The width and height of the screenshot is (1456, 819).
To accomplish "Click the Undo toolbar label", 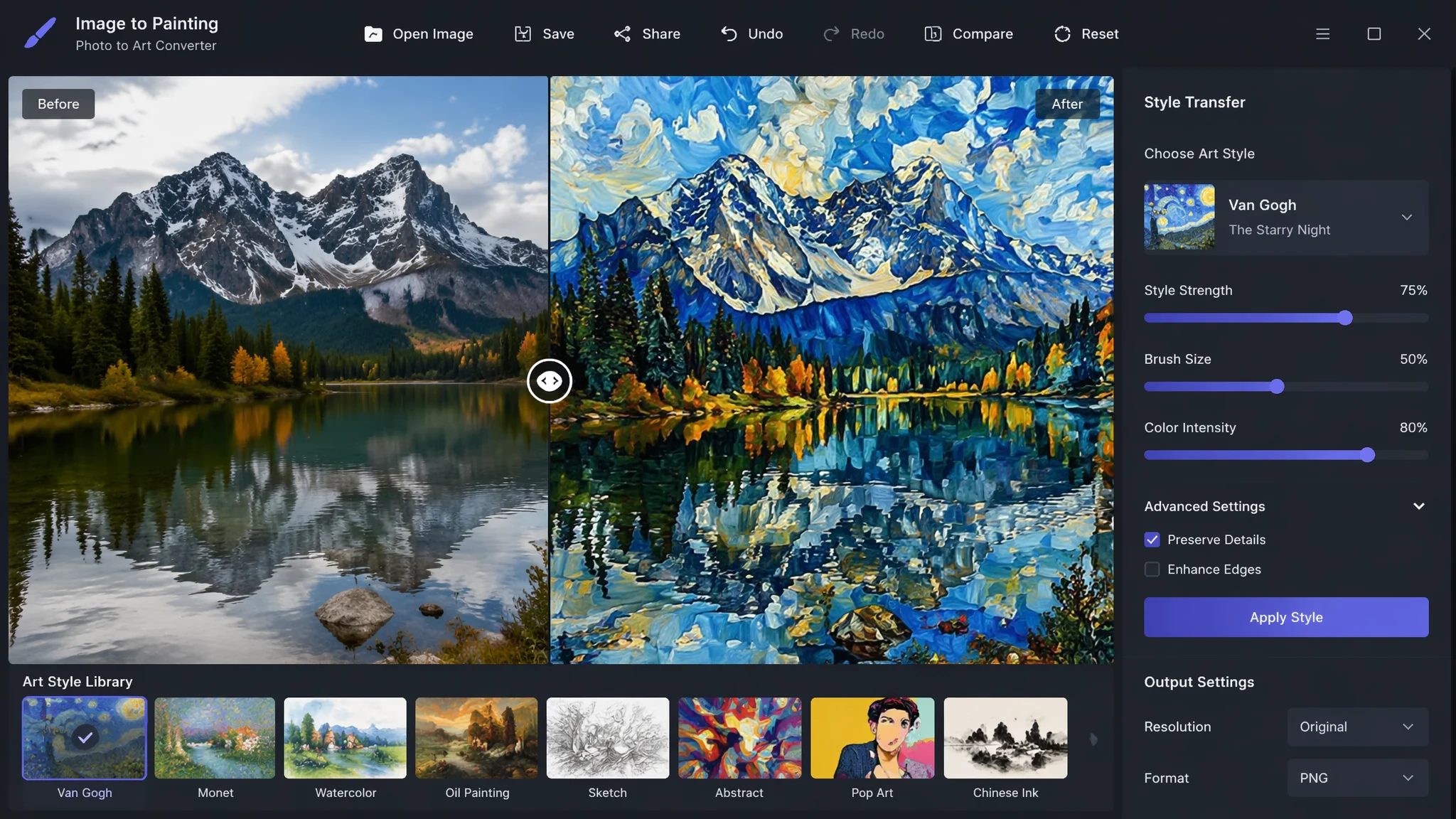I will click(766, 34).
